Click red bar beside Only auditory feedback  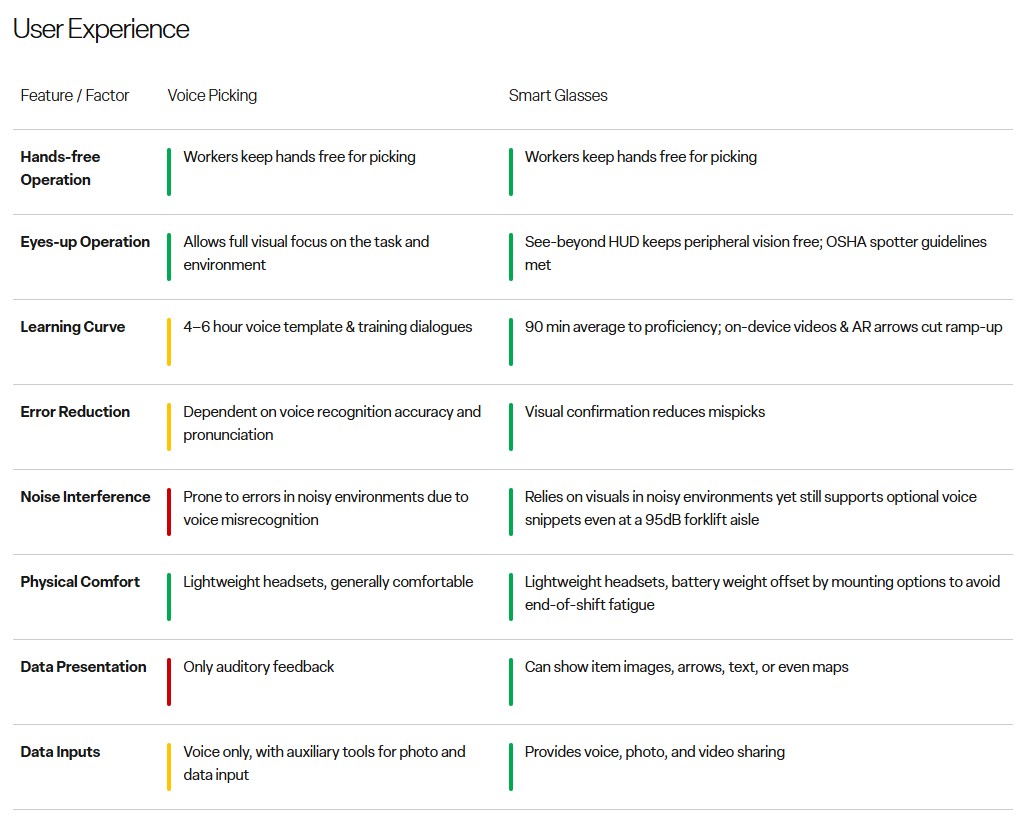[169, 682]
